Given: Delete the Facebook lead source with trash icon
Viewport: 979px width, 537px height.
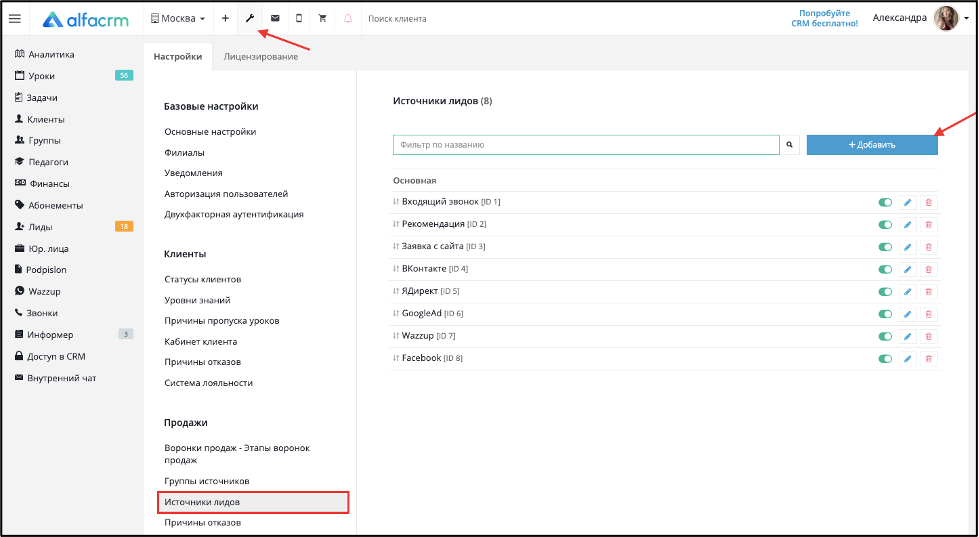Looking at the screenshot, I should coord(928,359).
